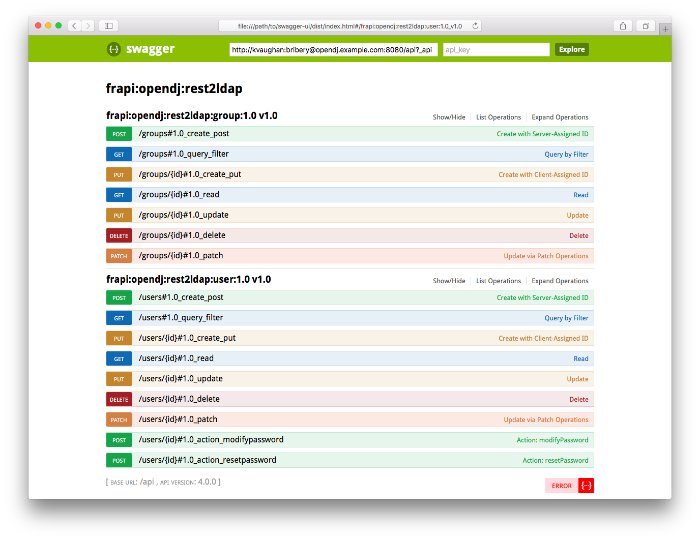700x540 pixels.
Task: Show all tabs with the tab overview icon
Action: pos(646,26)
